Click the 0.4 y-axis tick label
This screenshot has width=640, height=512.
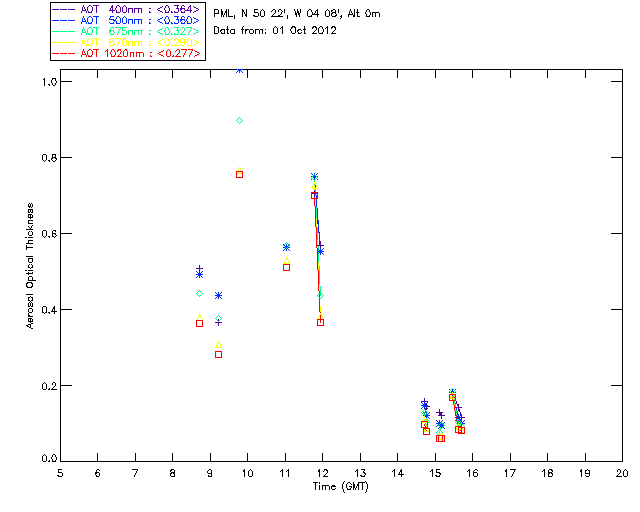(49, 309)
